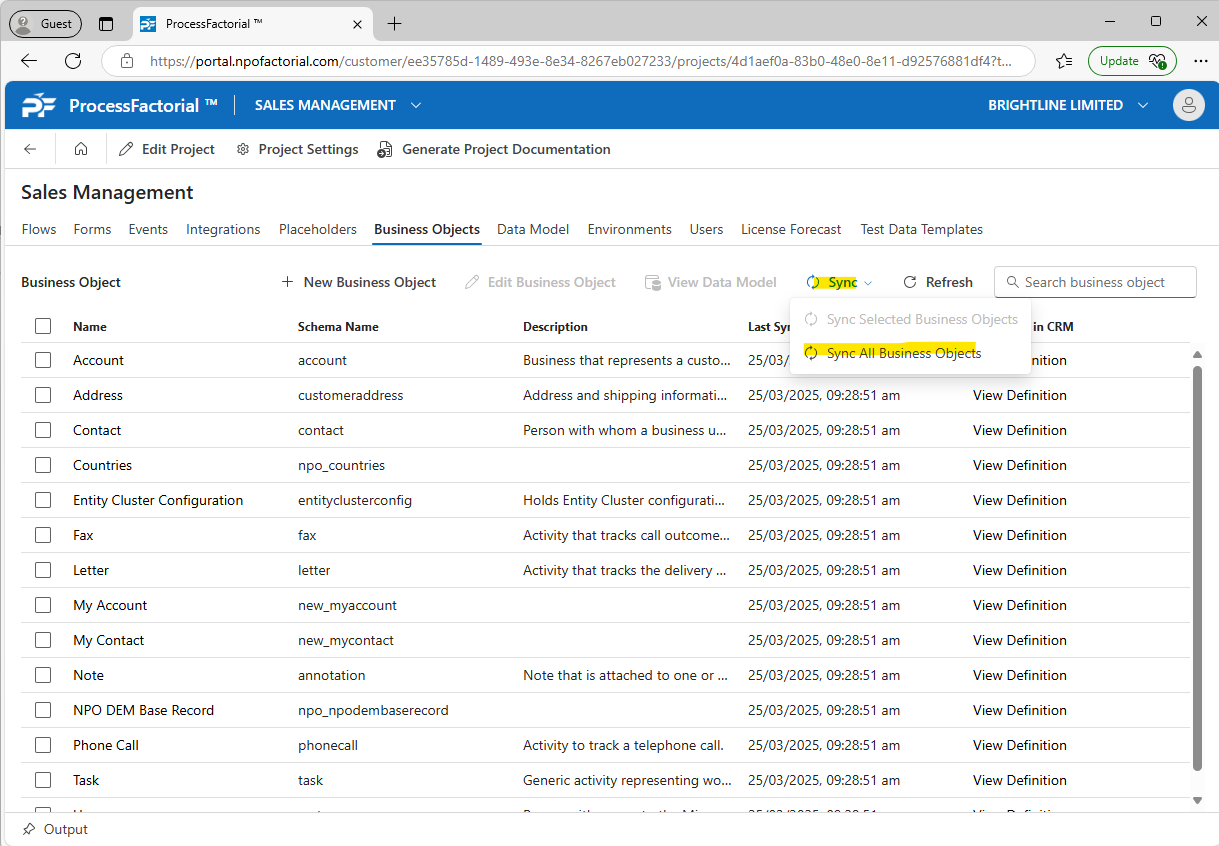Expand the Sales Management project dropdown

click(416, 105)
